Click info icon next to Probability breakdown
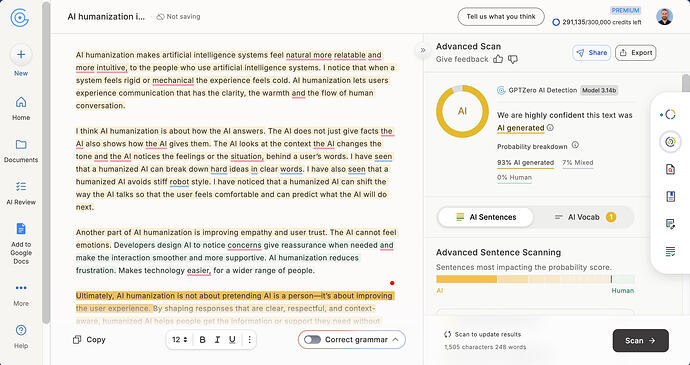 pyautogui.click(x=575, y=145)
